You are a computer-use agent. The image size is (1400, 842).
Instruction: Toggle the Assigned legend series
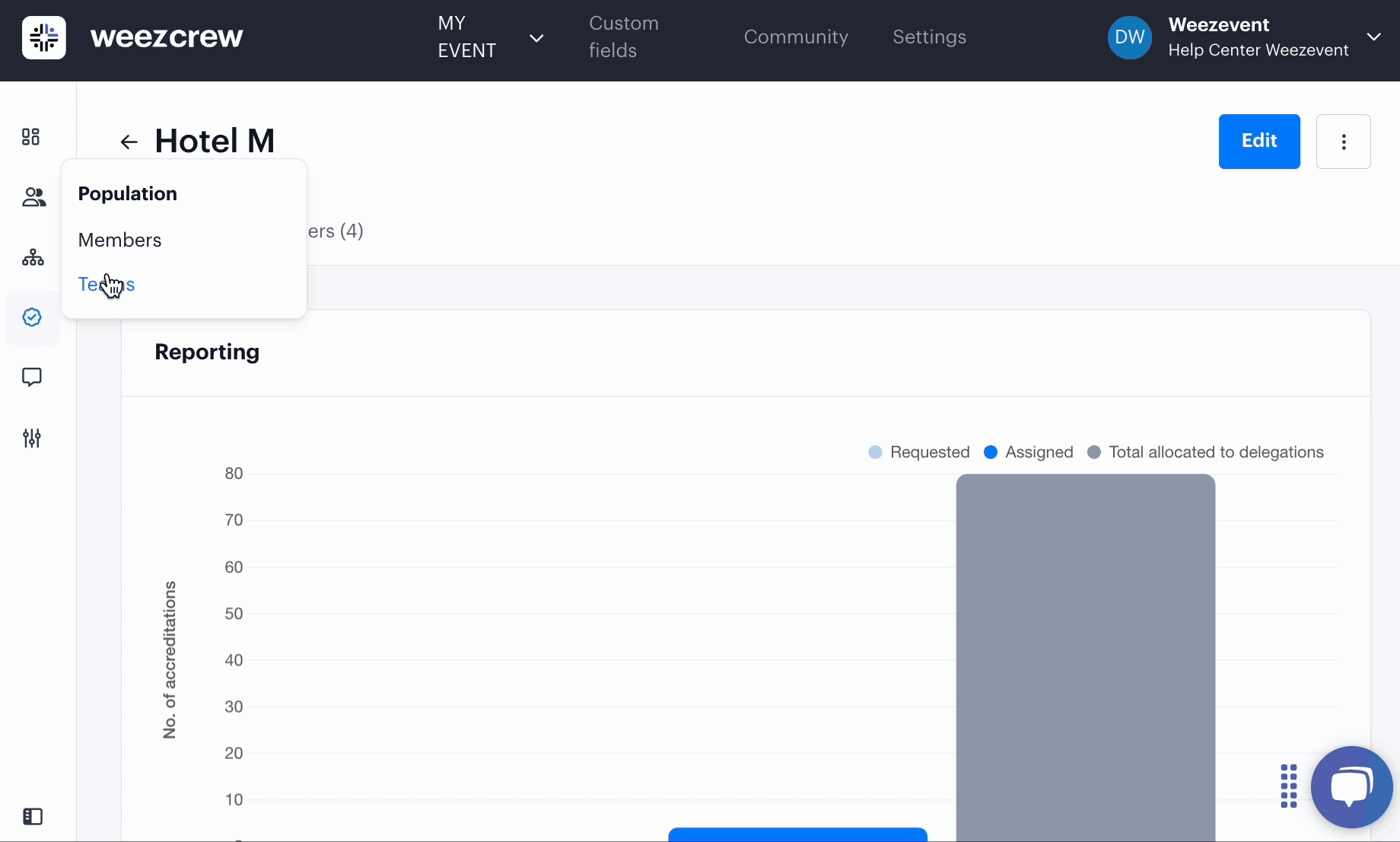click(1029, 452)
